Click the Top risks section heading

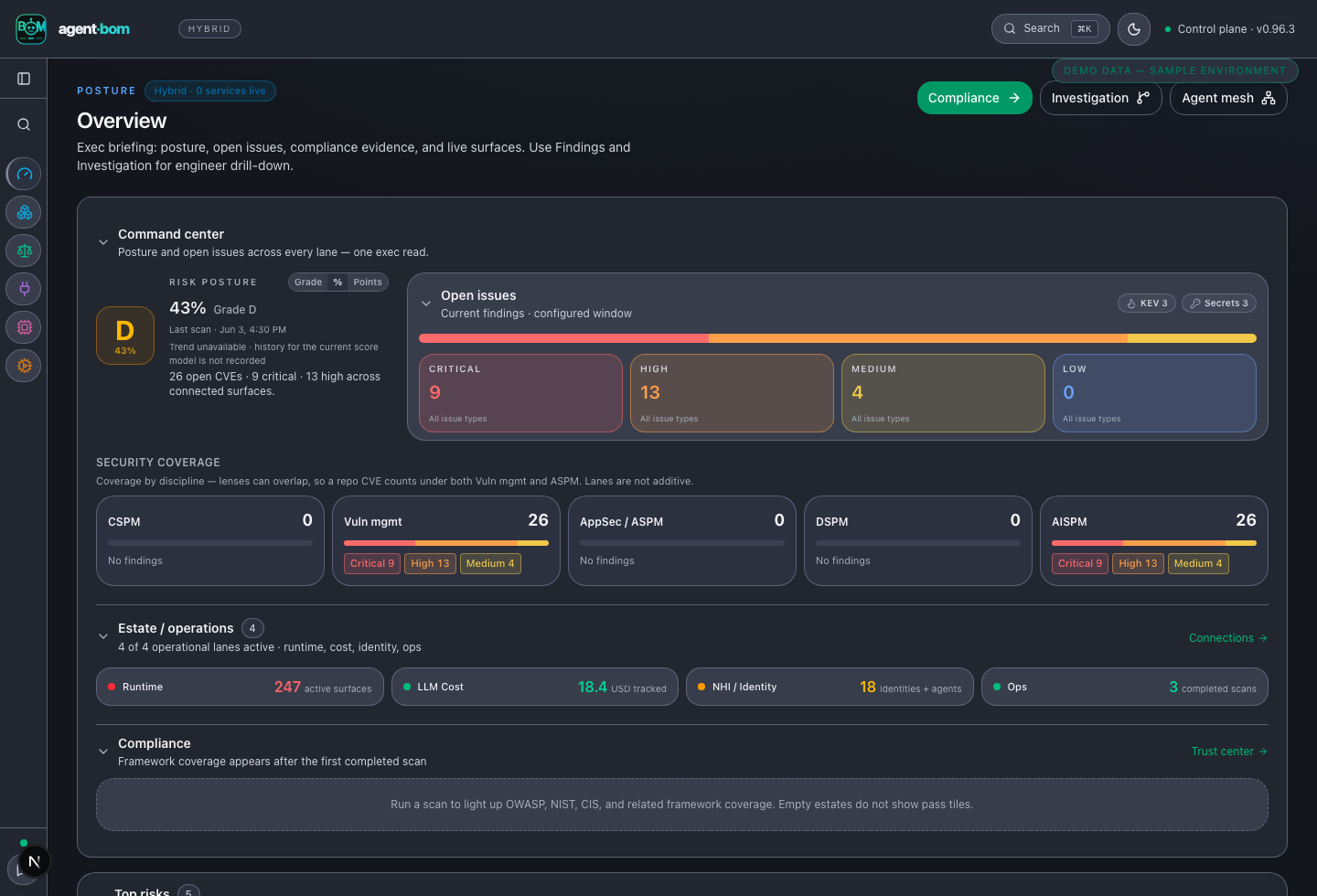pyautogui.click(x=142, y=891)
